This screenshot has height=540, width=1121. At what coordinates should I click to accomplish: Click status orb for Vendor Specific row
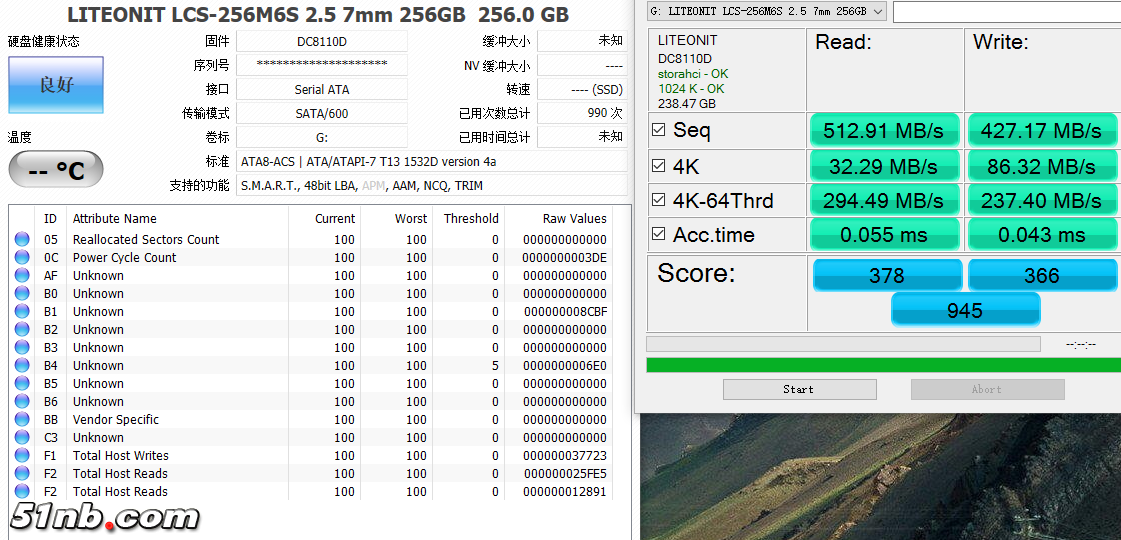[x=22, y=419]
